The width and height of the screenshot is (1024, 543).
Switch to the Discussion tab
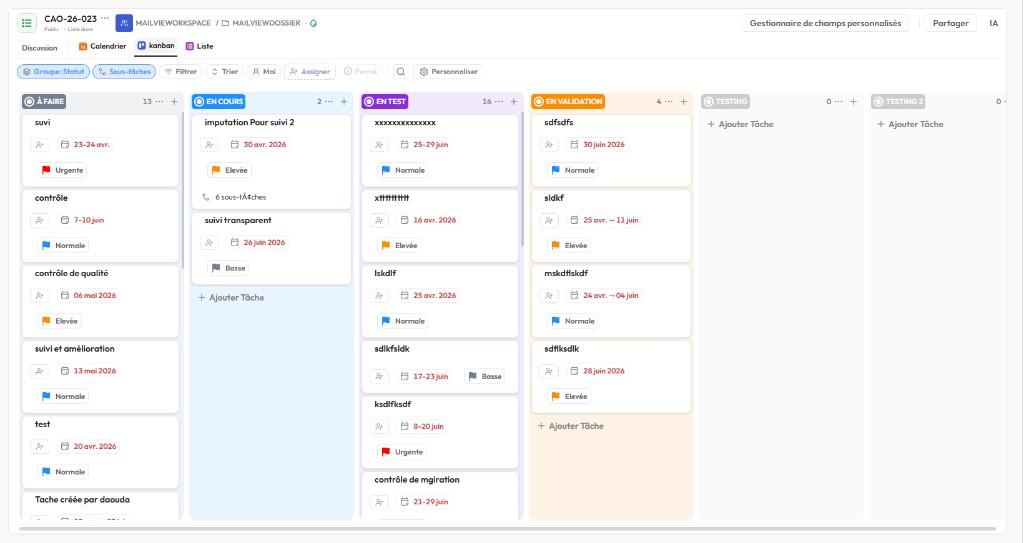click(x=39, y=48)
